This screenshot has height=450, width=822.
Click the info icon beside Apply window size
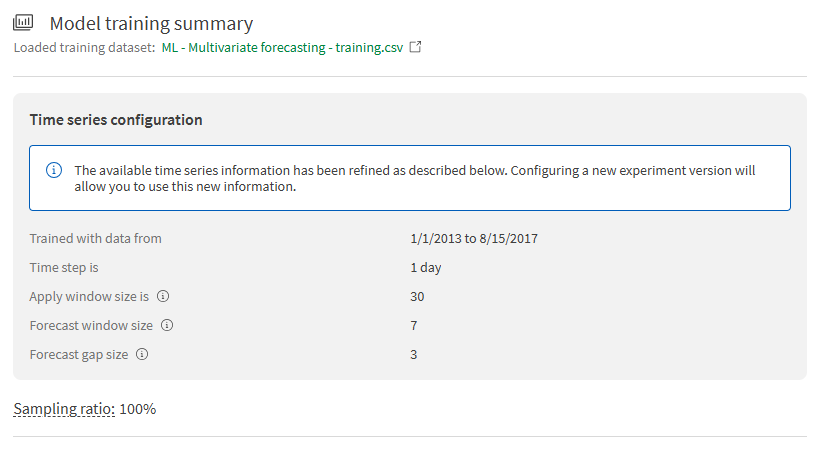(163, 297)
